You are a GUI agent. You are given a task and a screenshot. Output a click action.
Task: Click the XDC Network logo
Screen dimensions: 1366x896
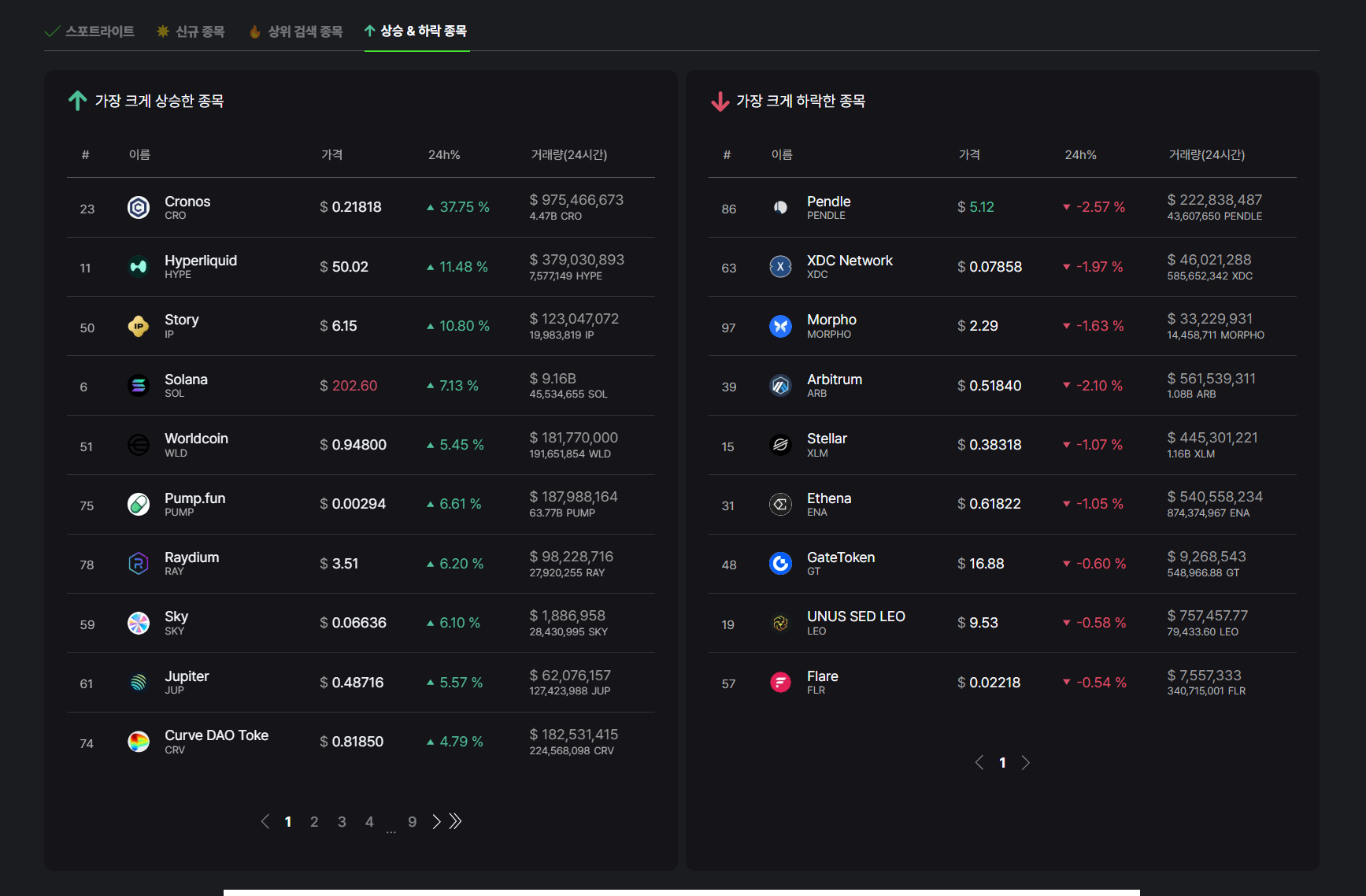[x=780, y=267]
